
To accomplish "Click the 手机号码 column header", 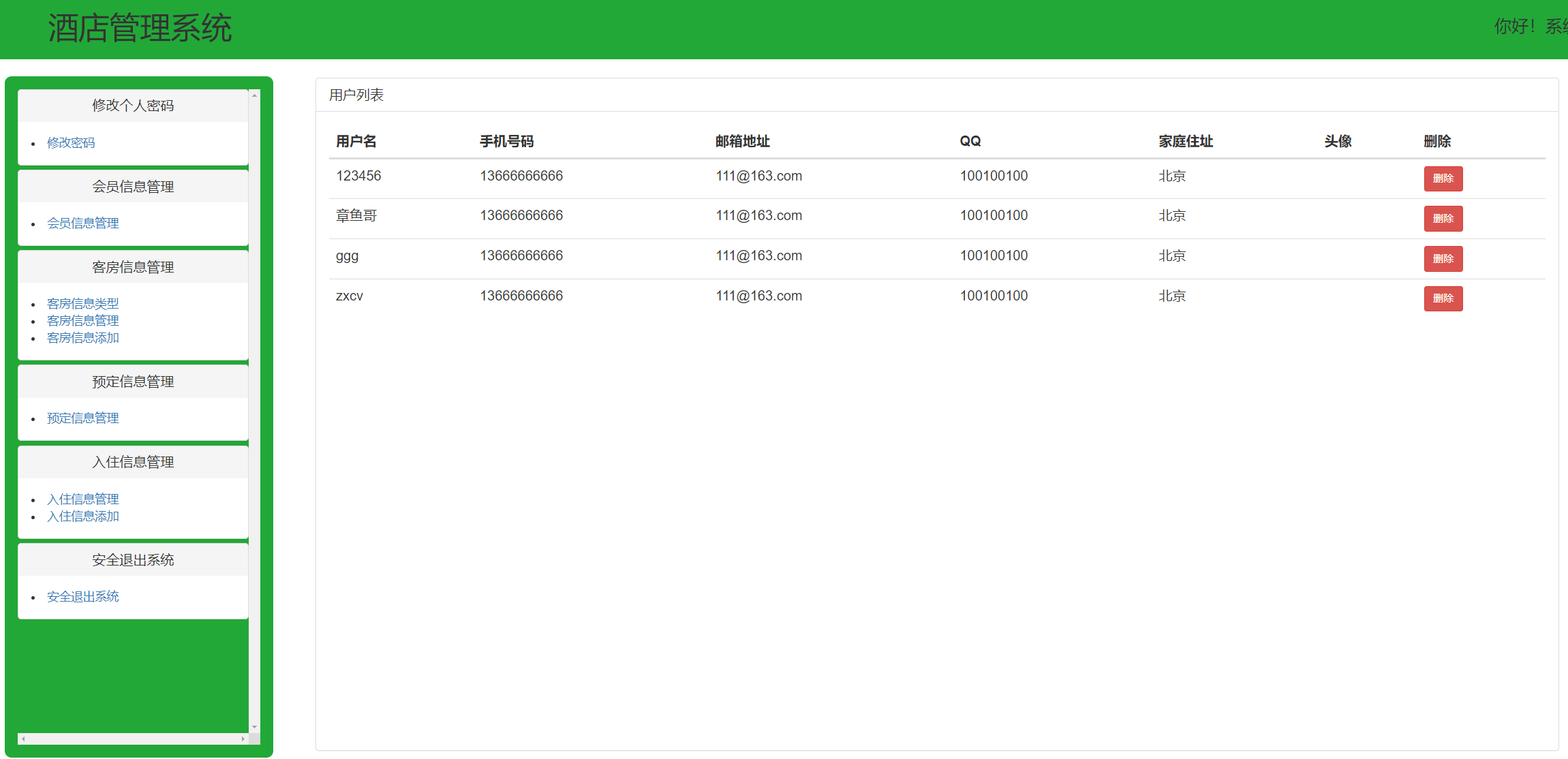I will point(507,141).
